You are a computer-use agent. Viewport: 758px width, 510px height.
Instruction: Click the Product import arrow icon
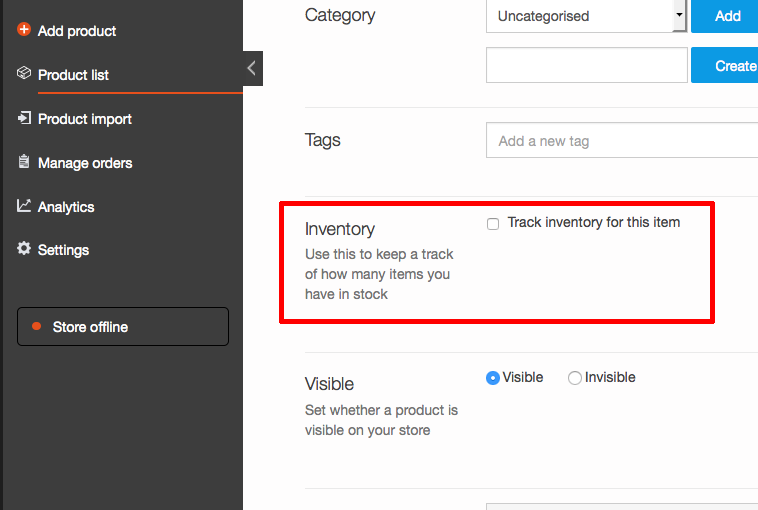[24, 117]
